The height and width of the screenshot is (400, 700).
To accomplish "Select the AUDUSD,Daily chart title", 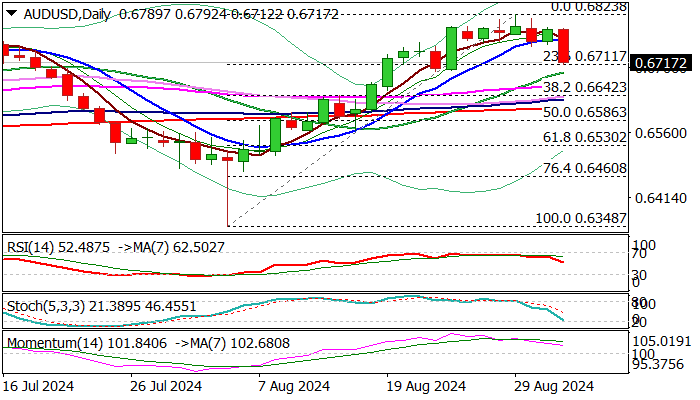I will point(67,15).
